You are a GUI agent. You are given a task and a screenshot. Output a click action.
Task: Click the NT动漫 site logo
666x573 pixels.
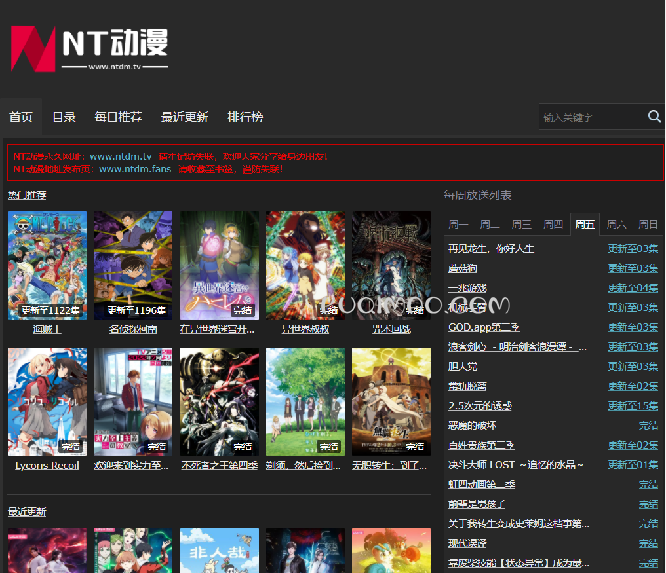tap(89, 48)
